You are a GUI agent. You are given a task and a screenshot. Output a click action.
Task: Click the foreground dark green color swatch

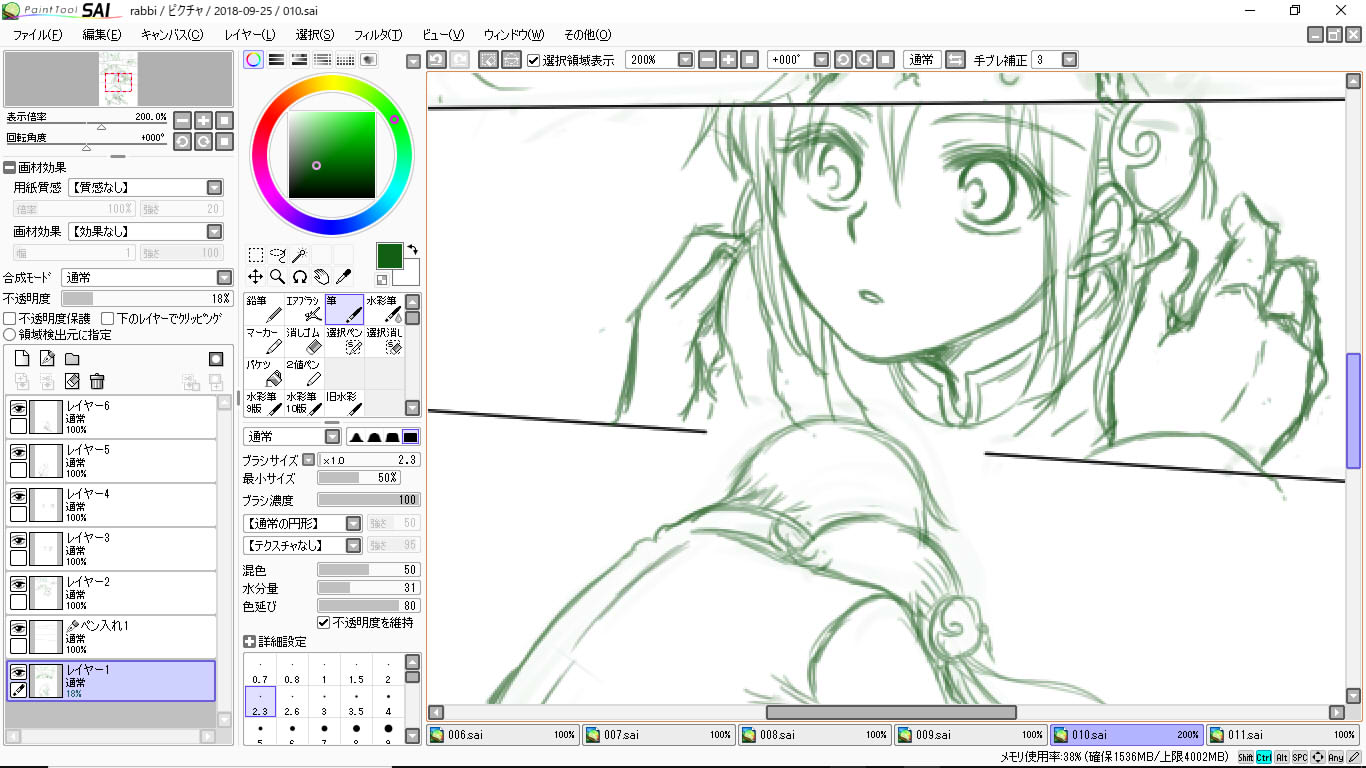click(389, 255)
